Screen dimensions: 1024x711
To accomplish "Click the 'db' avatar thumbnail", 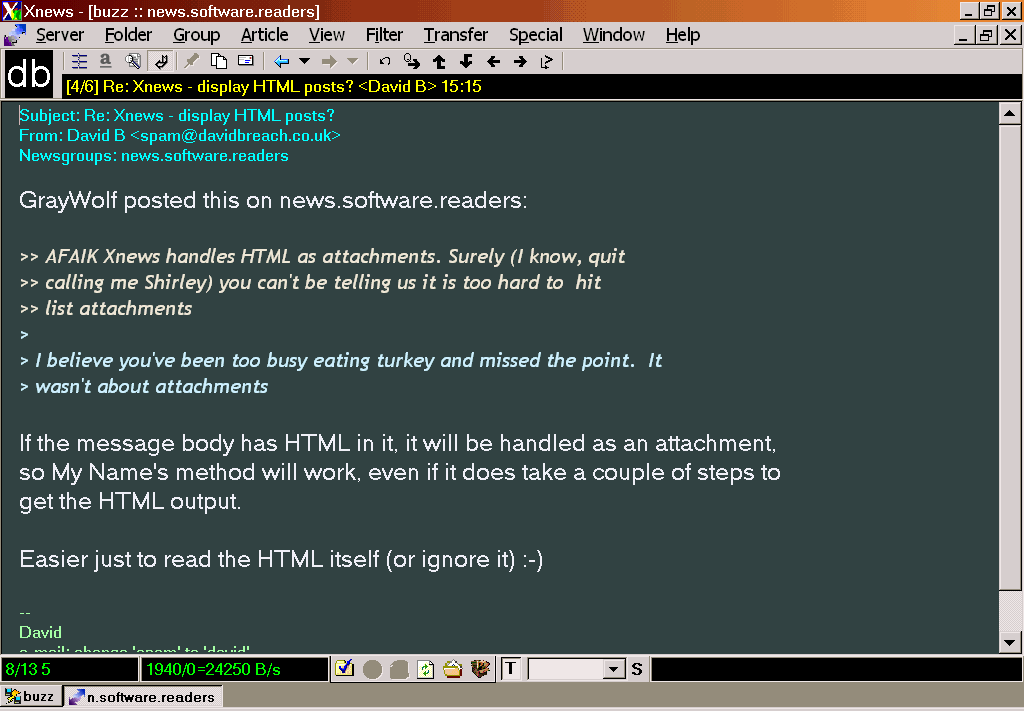I will (x=29, y=74).
